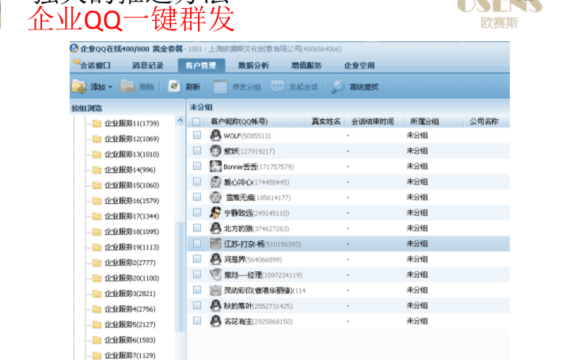
Task: Select group 企业服务2(2777) in tree
Action: point(130,263)
